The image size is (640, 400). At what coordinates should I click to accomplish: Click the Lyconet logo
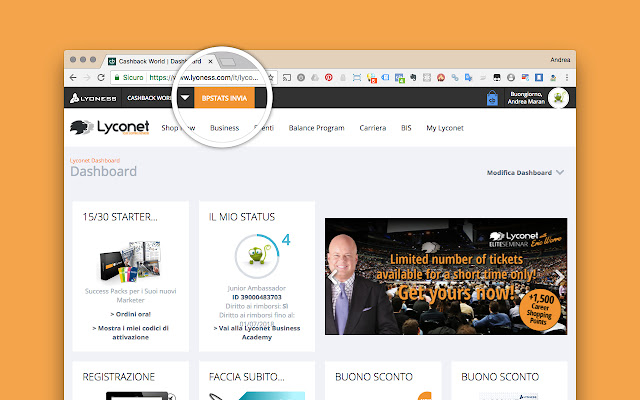[109, 127]
